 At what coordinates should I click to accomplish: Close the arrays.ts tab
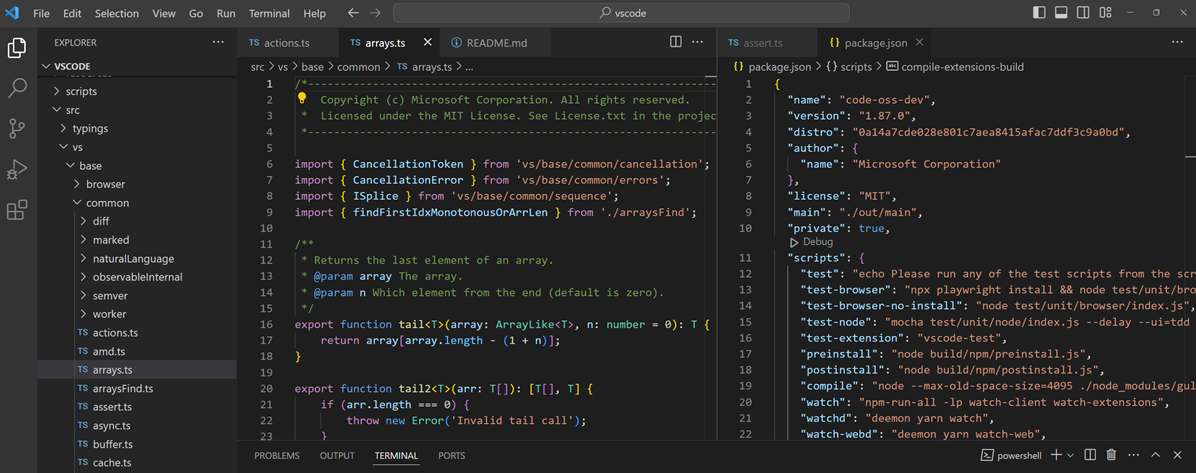[x=428, y=42]
